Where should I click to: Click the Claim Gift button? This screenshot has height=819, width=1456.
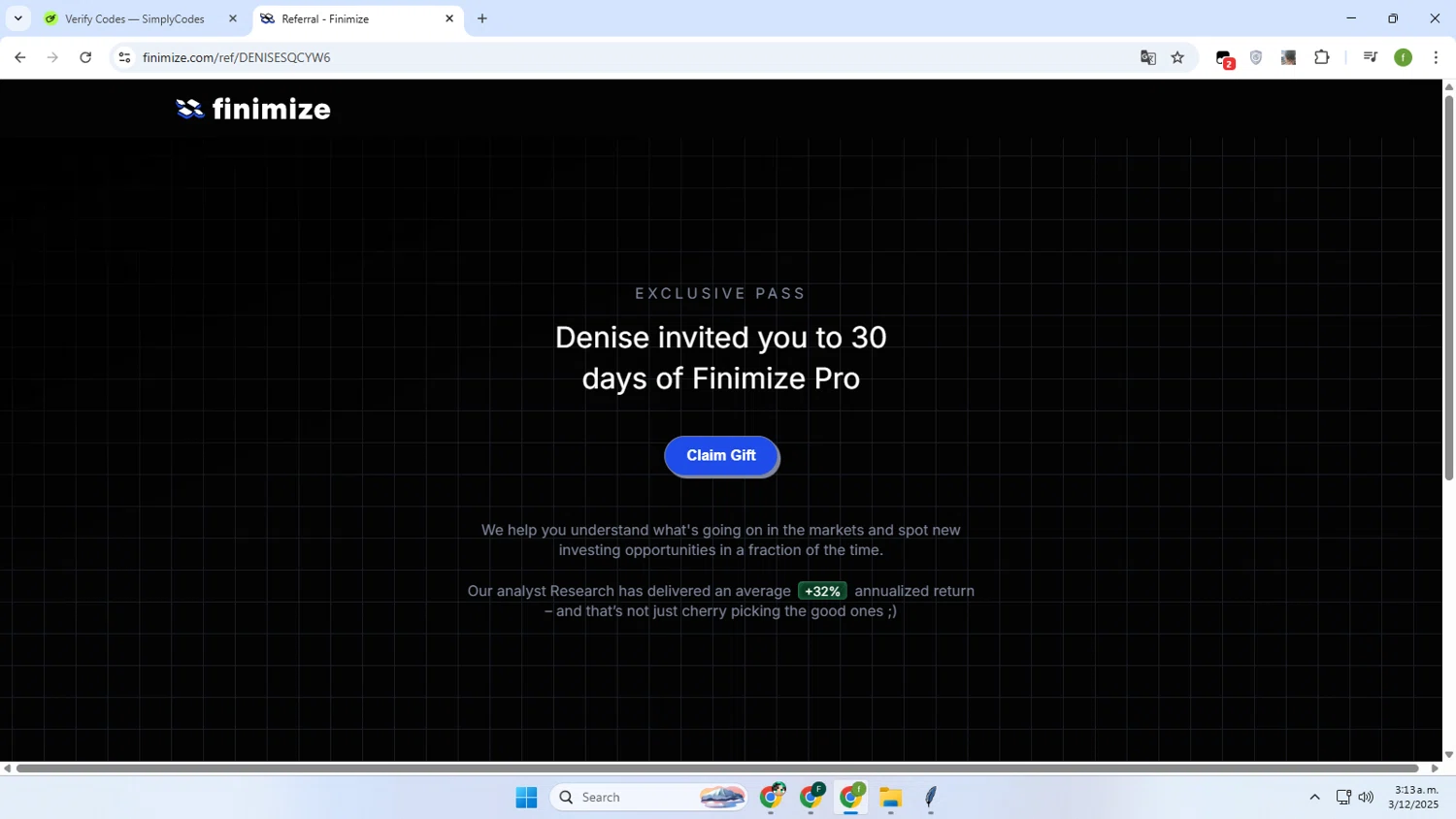tap(721, 456)
